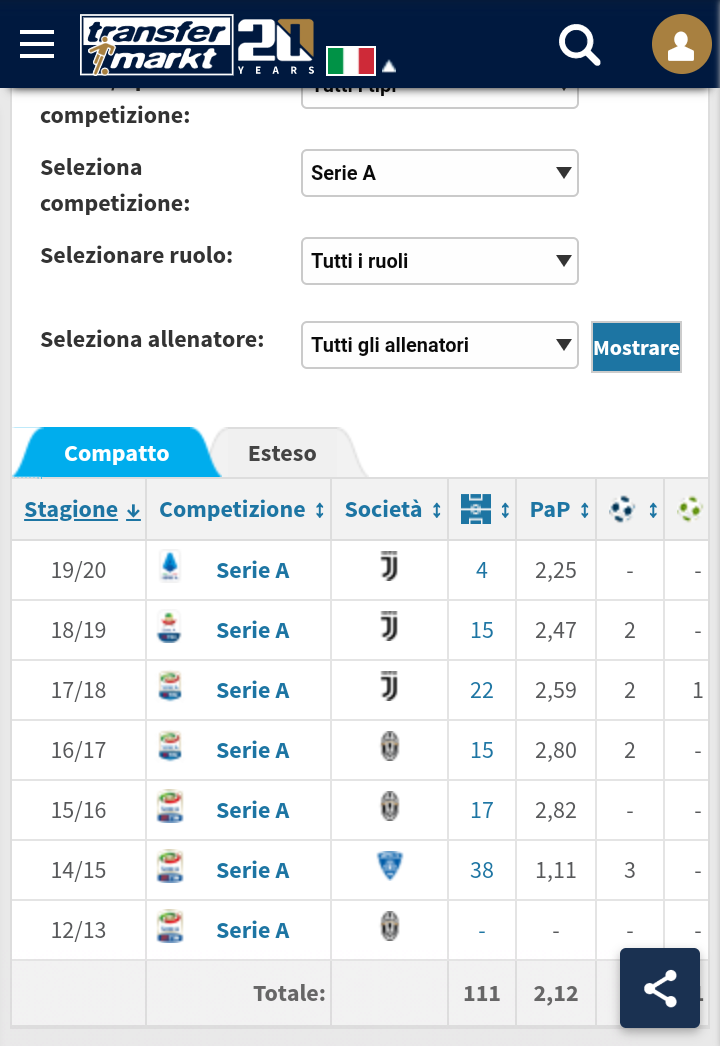This screenshot has height=1046, width=720.
Task: Click Juventus crest in 19/20 row
Action: [x=390, y=567]
